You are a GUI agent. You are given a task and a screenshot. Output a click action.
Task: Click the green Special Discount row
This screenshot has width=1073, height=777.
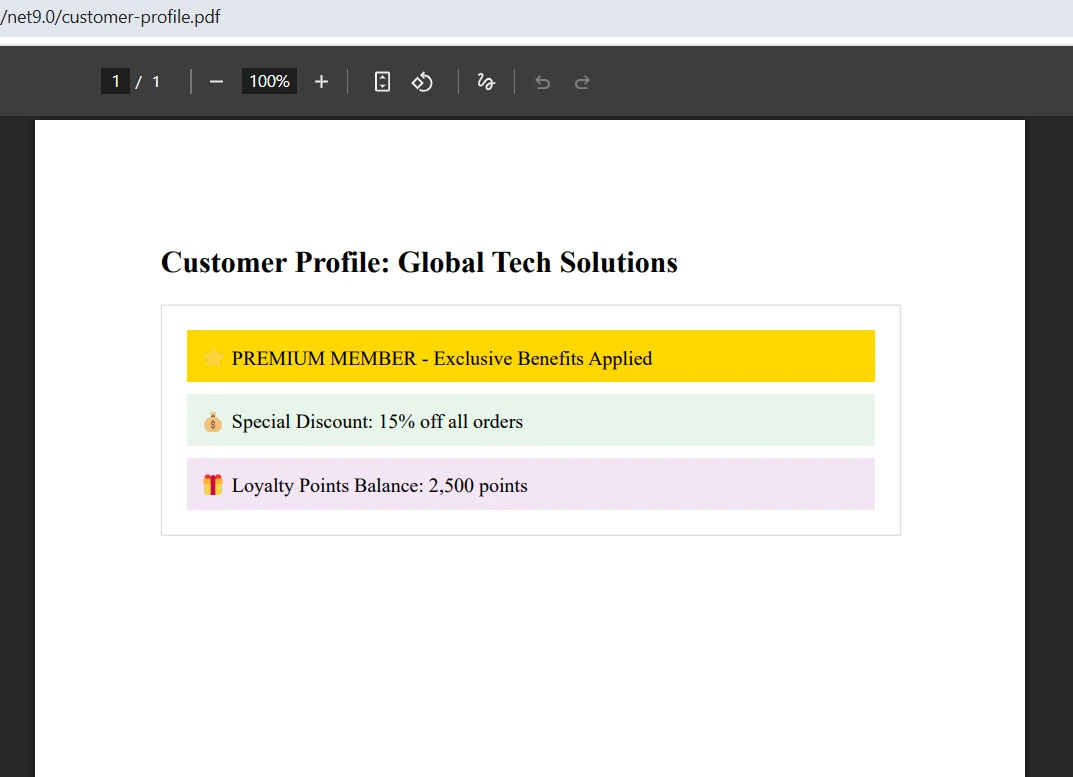click(x=530, y=421)
